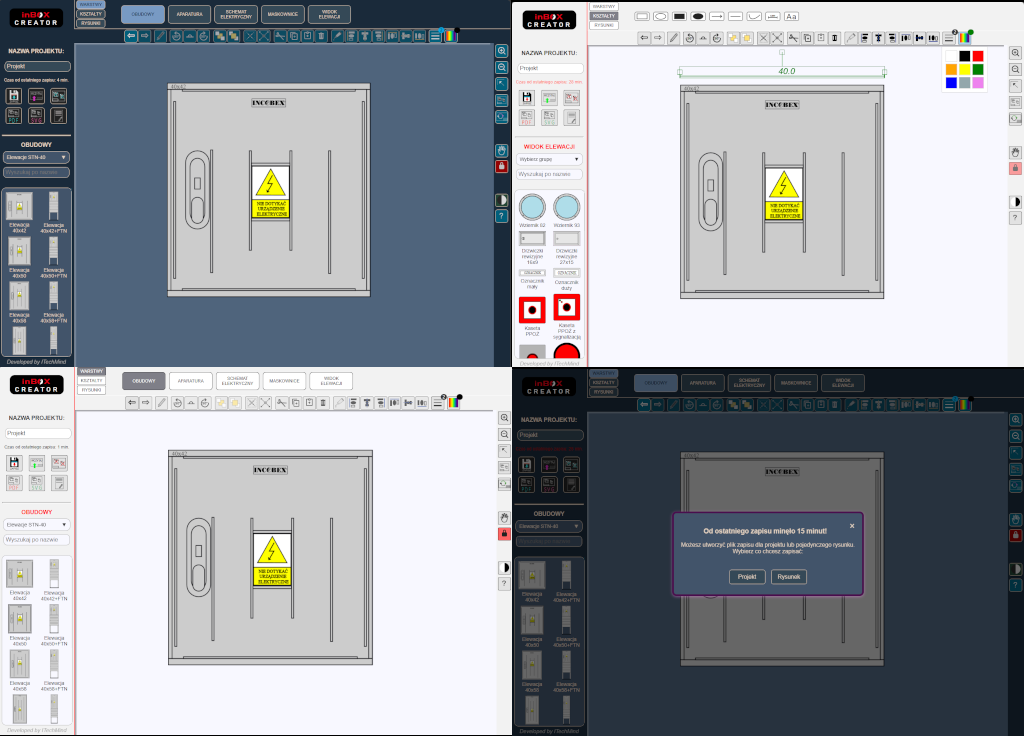The image size is (1024, 736).
Task: Click SVG export icon in light OBUDOWY window
Action: tap(37, 483)
